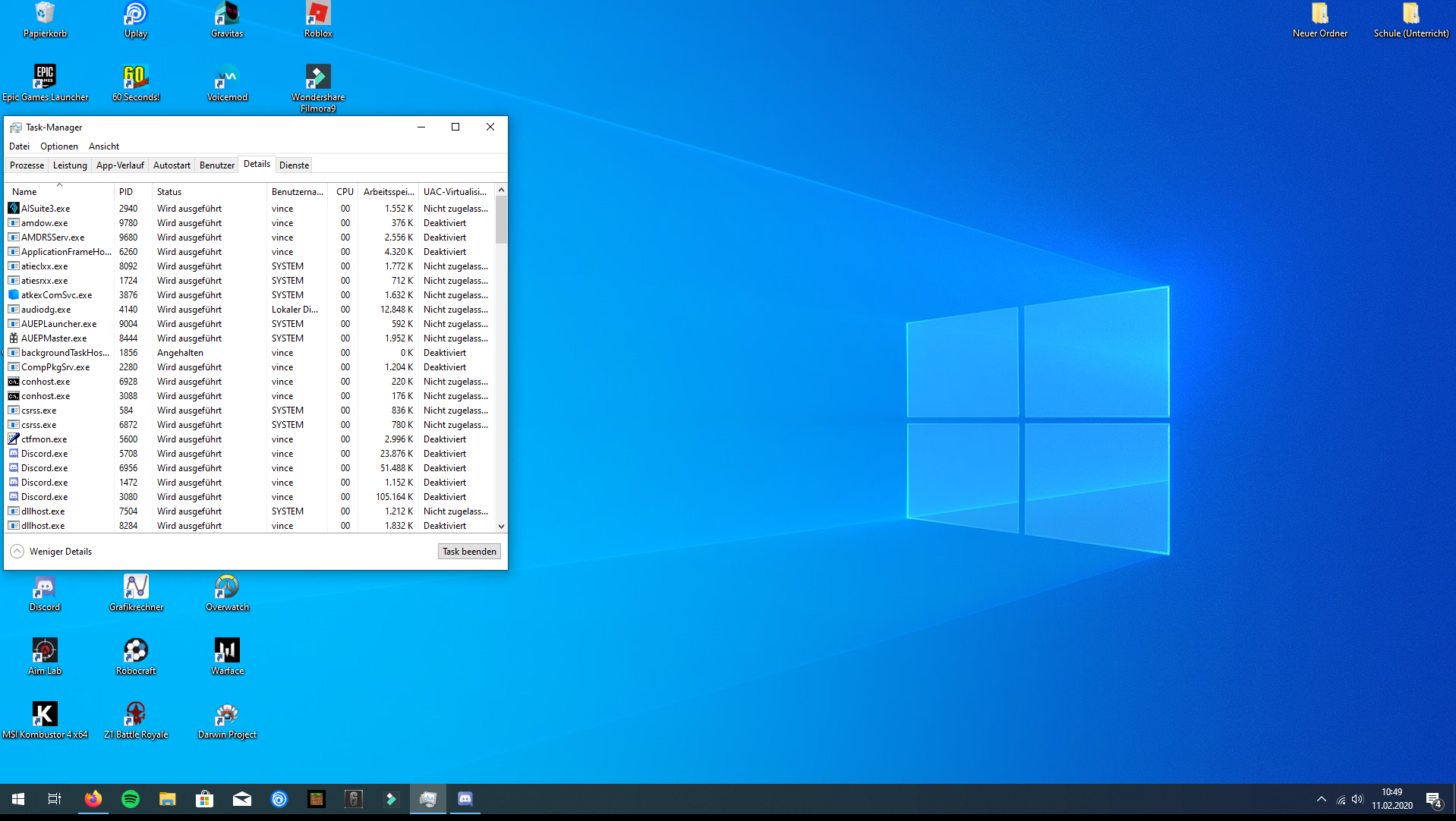Image resolution: width=1456 pixels, height=821 pixels.
Task: Open the Filmora taskbar icon
Action: 391,799
